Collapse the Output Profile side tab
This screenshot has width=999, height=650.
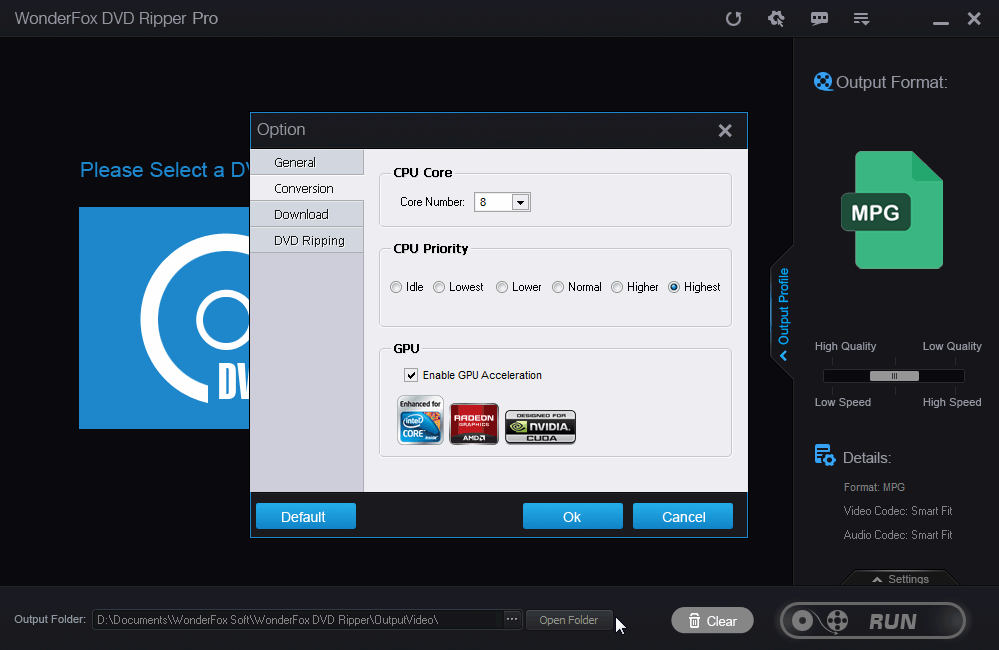pos(784,314)
